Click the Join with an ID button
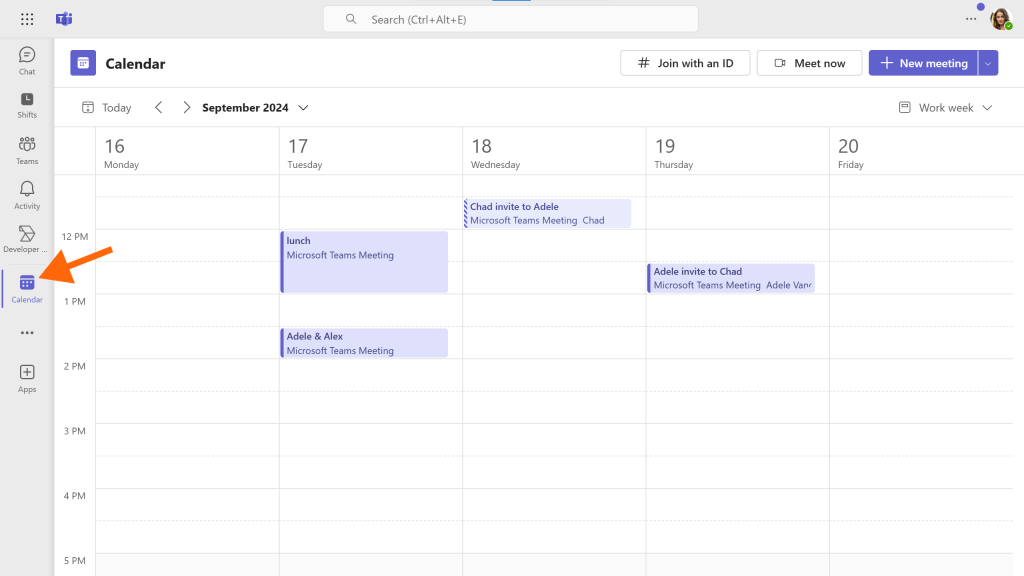This screenshot has width=1024, height=576. click(x=685, y=63)
